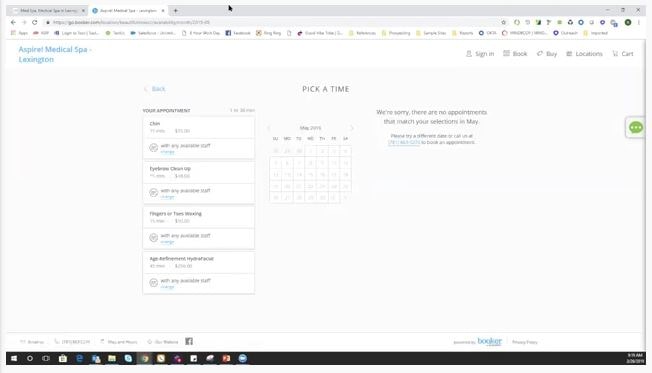Image resolution: width=652 pixels, height=373 pixels.
Task: Select staff icon under Age-Refinement HydraFacial
Action: click(153, 282)
